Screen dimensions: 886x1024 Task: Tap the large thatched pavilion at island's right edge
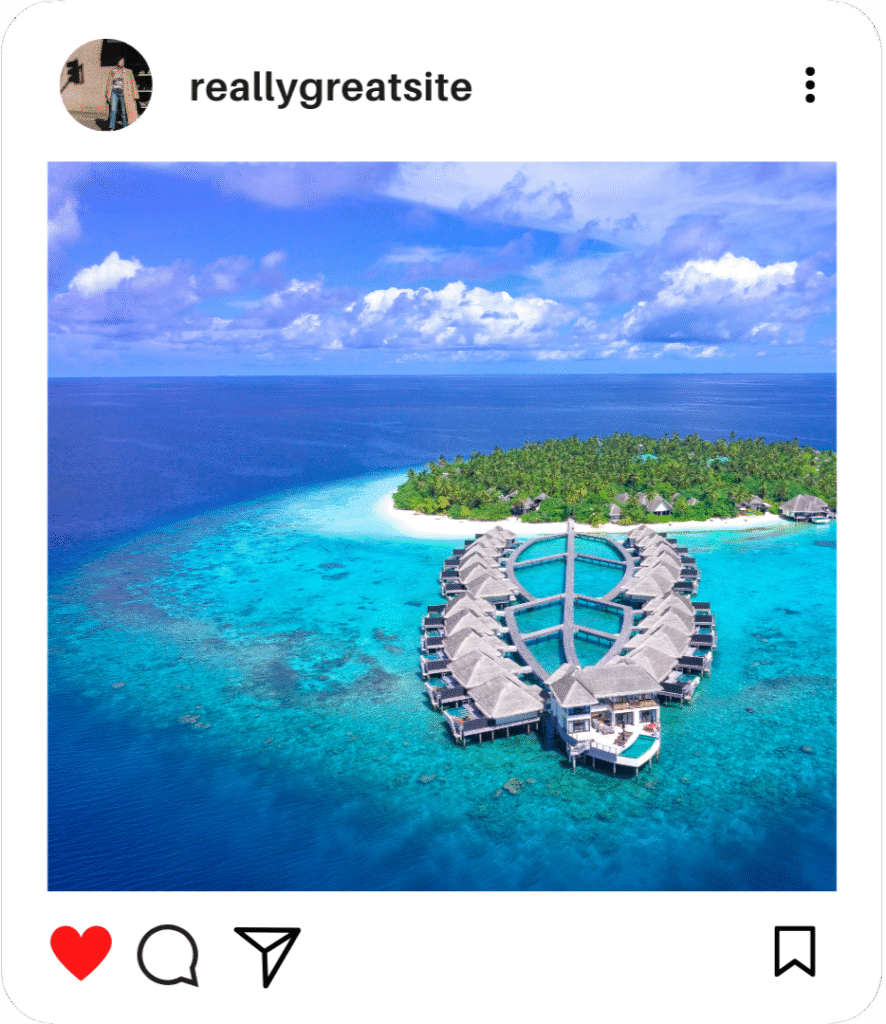(804, 507)
